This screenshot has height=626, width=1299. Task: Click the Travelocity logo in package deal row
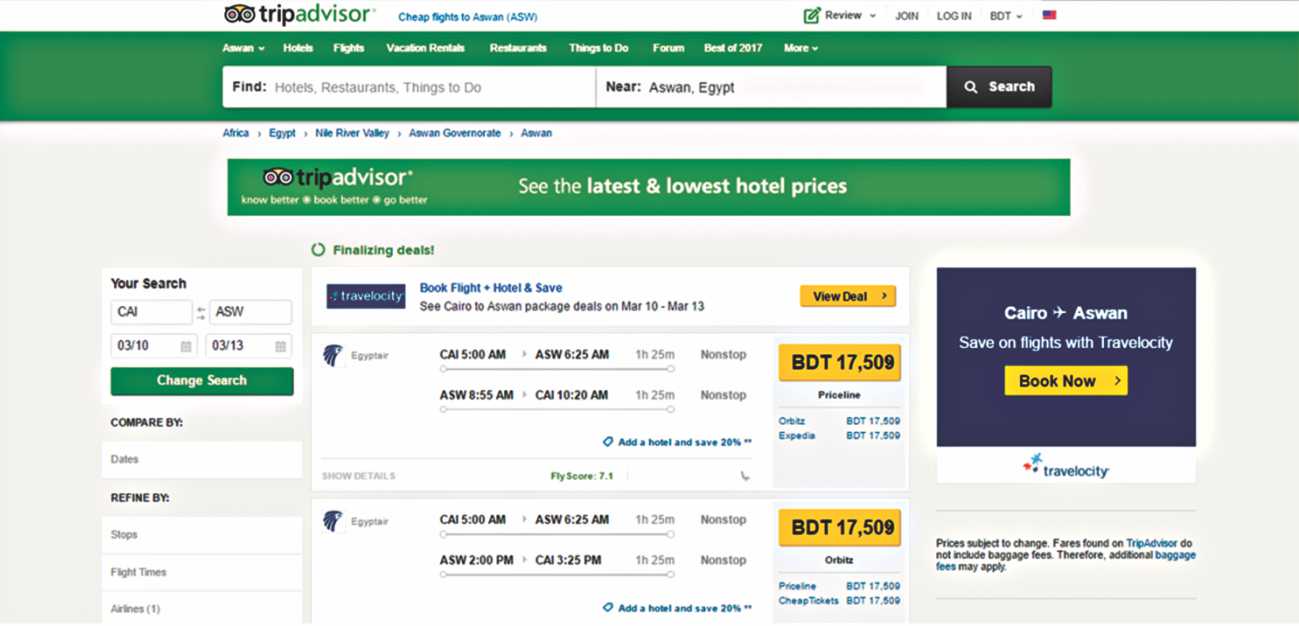[x=366, y=296]
